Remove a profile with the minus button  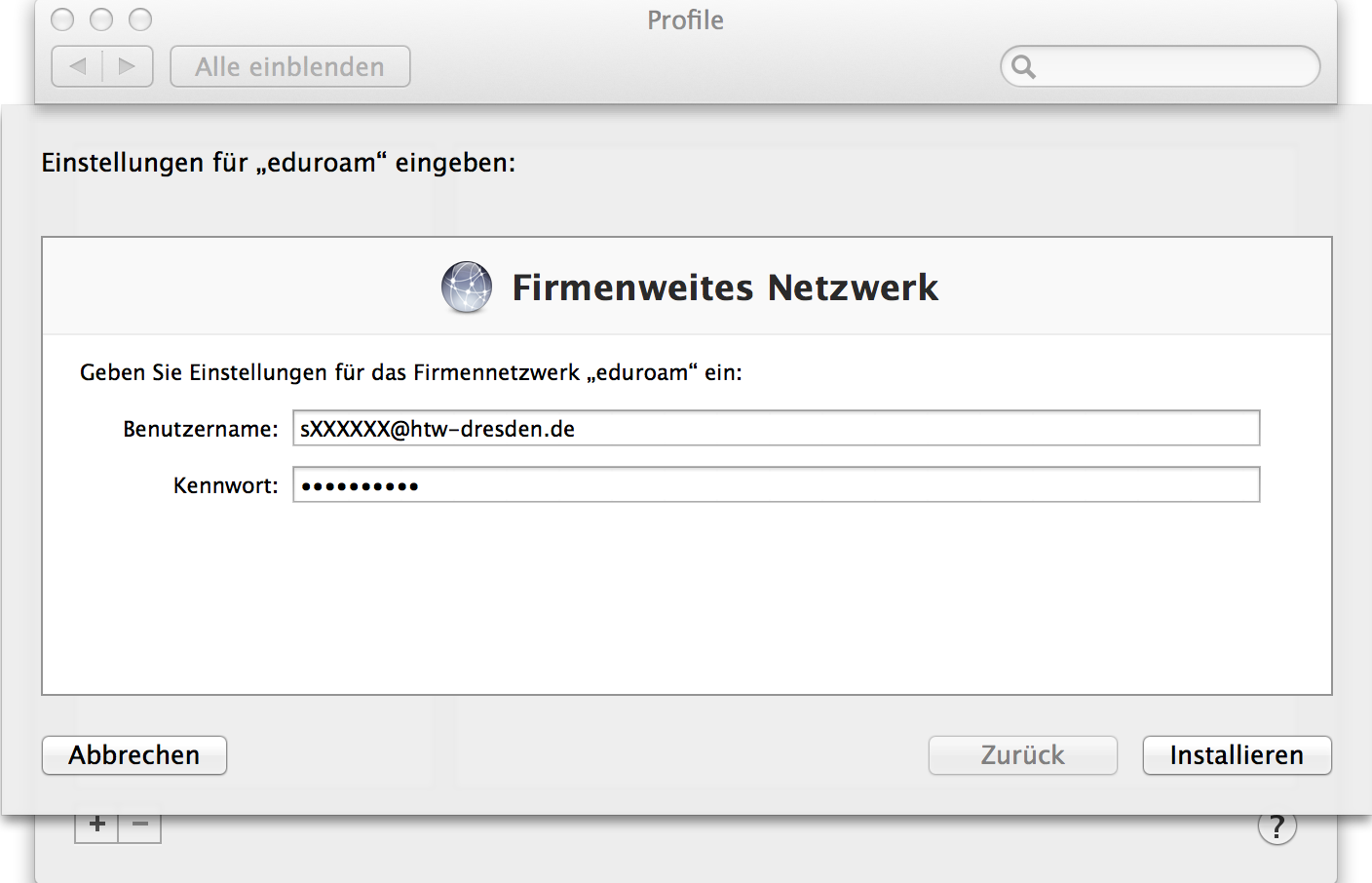click(x=139, y=826)
